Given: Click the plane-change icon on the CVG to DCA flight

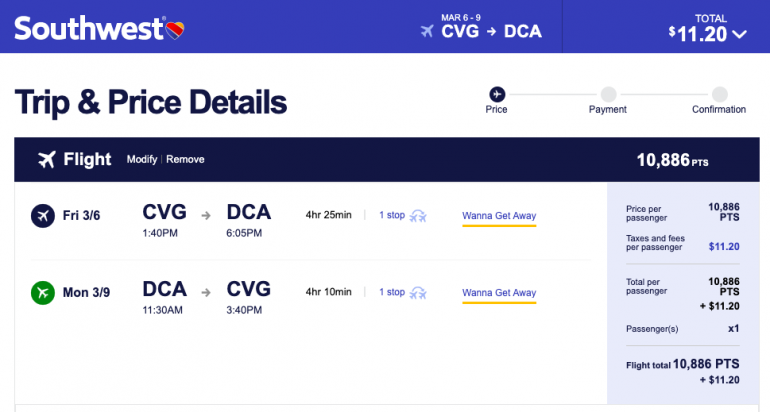Looking at the screenshot, I should click(x=419, y=215).
